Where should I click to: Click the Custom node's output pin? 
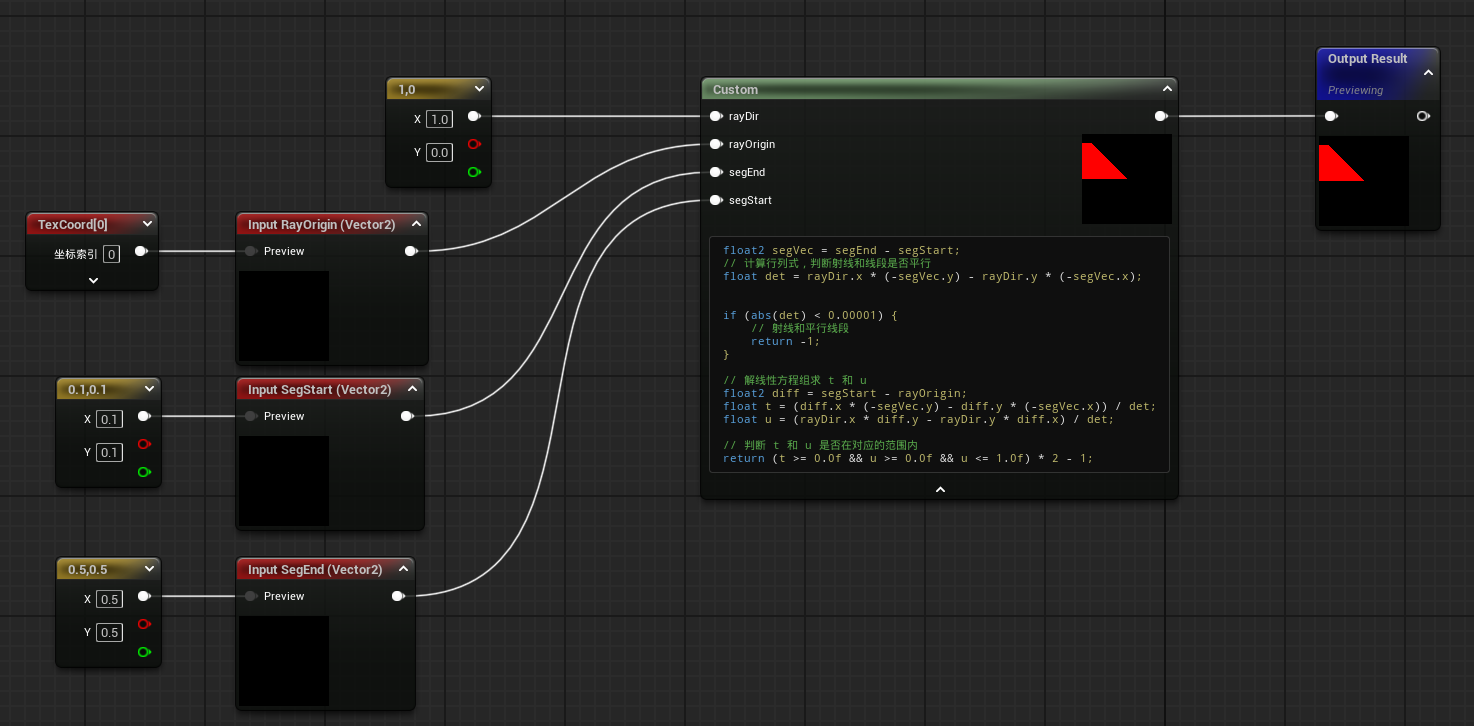click(1160, 117)
